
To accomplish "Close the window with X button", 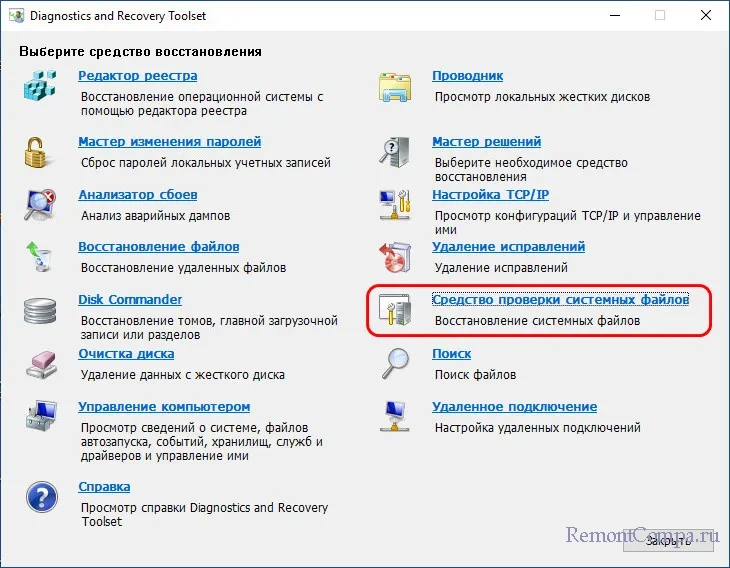I will click(706, 15).
